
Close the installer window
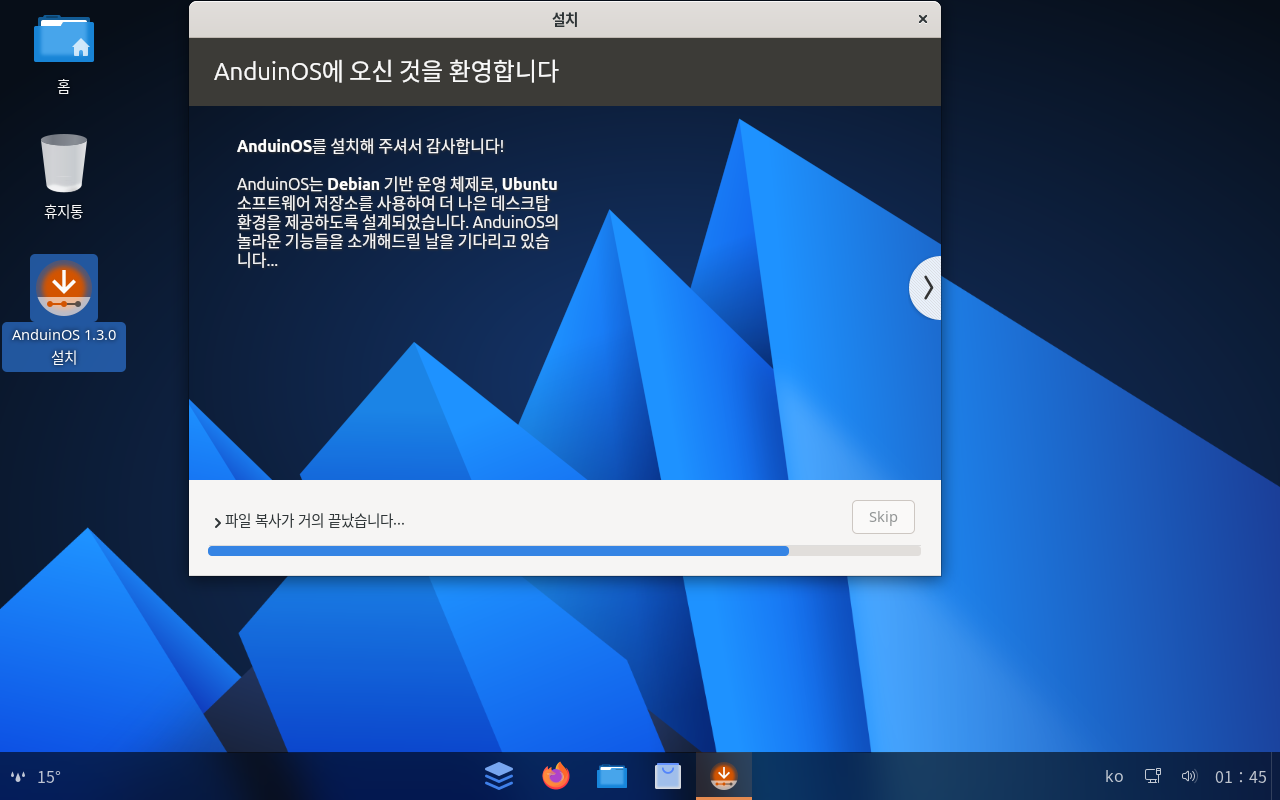(x=922, y=19)
